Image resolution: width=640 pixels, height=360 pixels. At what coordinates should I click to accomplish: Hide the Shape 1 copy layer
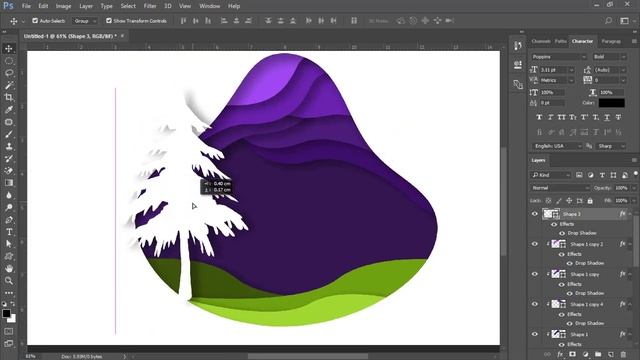(x=535, y=274)
